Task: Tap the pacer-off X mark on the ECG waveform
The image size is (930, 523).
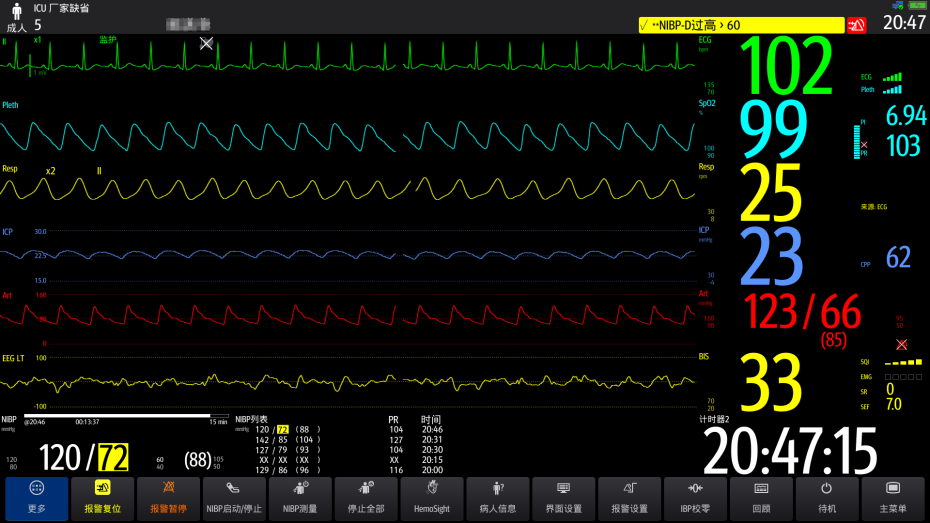Action: pyautogui.click(x=206, y=43)
